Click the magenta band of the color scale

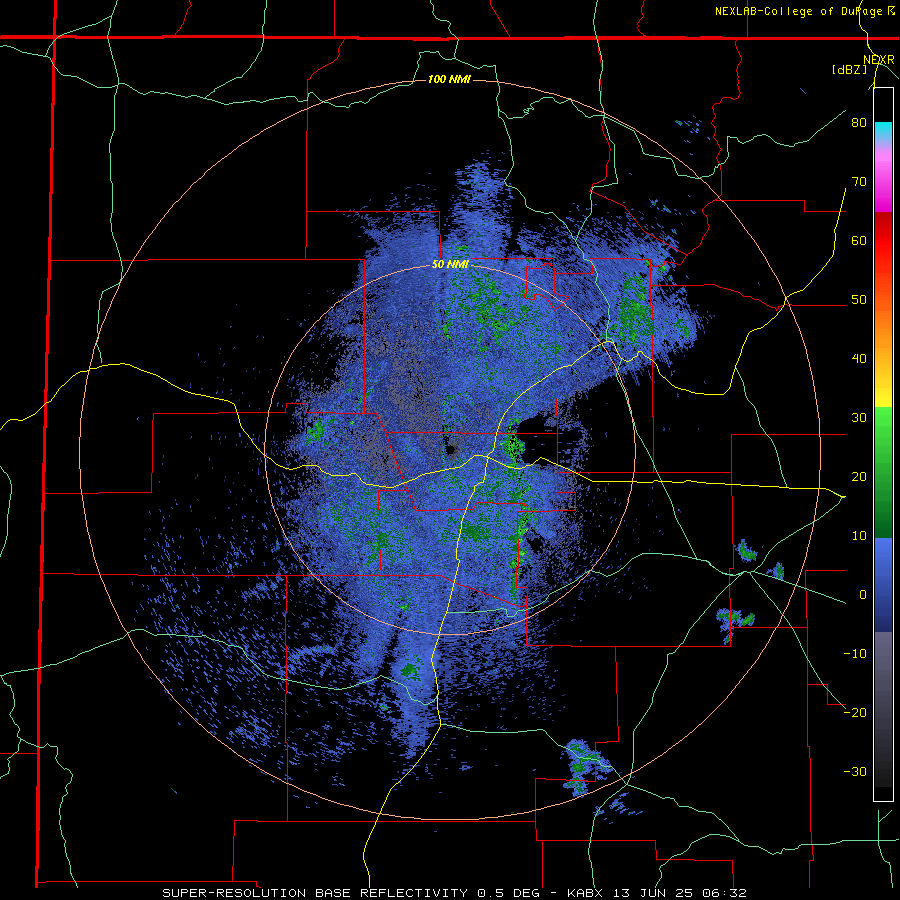(x=883, y=183)
